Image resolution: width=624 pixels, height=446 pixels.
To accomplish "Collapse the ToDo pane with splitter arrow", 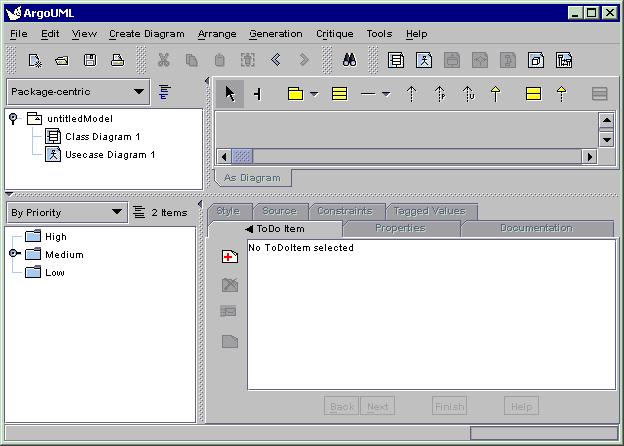I will [200, 204].
